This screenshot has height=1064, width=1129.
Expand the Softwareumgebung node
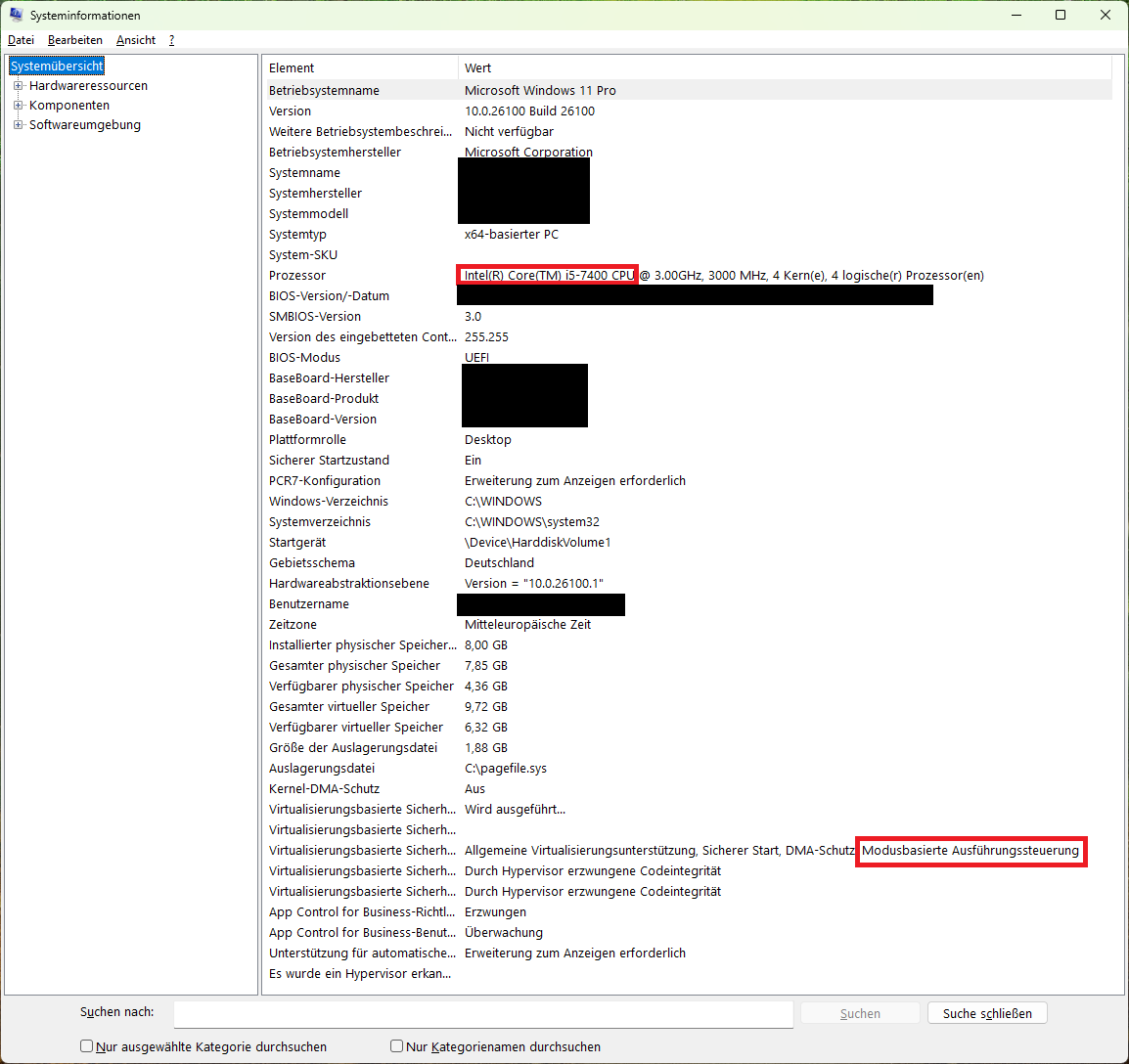[x=18, y=124]
